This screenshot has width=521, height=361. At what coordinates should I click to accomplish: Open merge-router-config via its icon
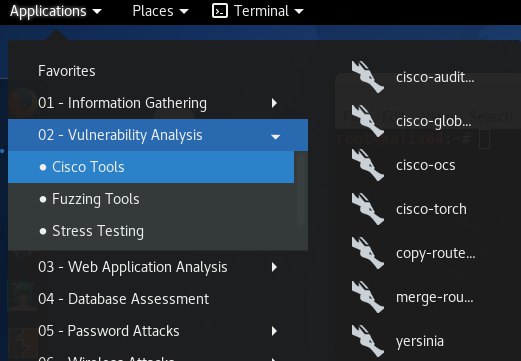coord(368,297)
